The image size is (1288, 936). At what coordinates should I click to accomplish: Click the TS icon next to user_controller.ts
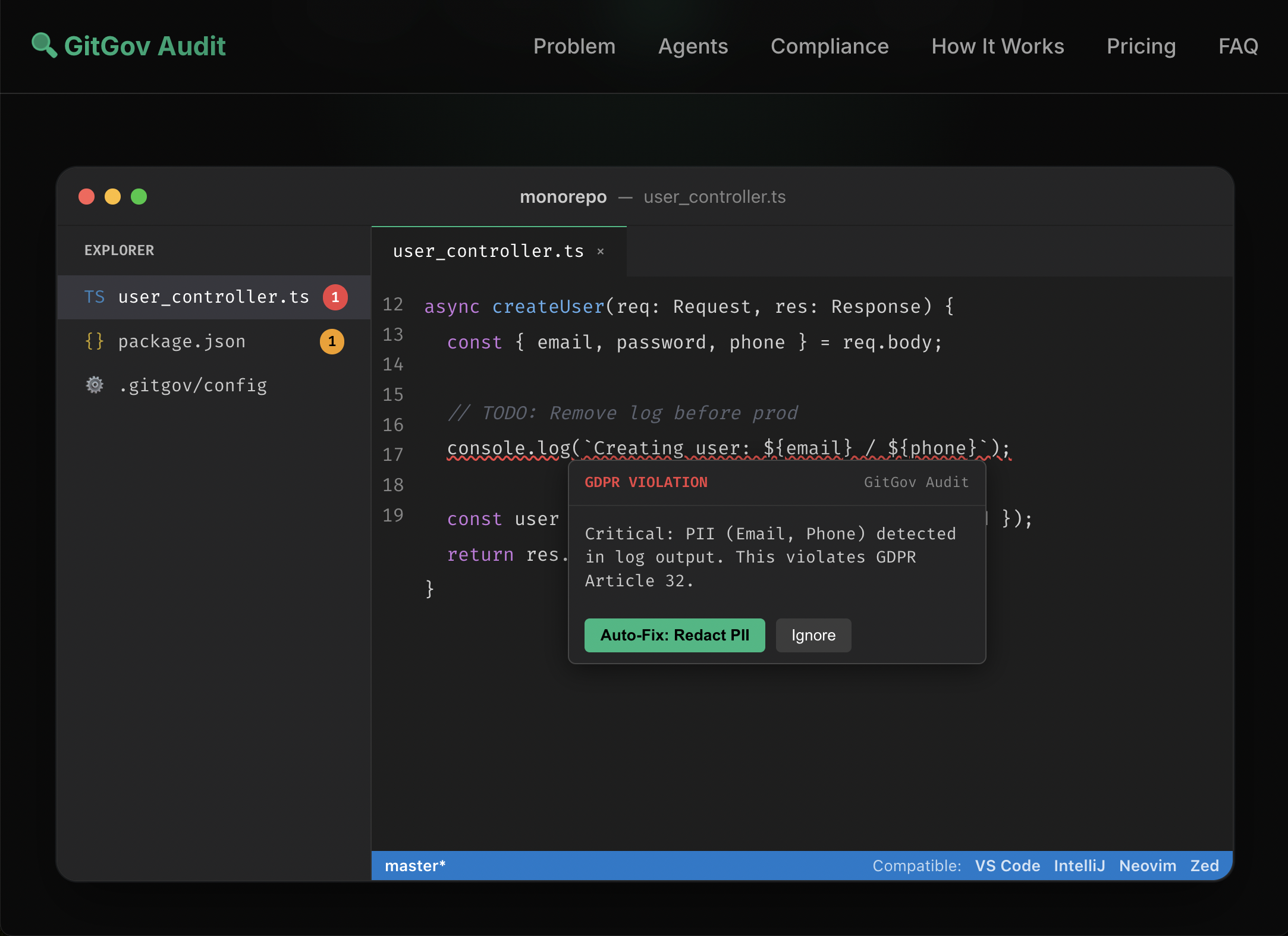(94, 297)
